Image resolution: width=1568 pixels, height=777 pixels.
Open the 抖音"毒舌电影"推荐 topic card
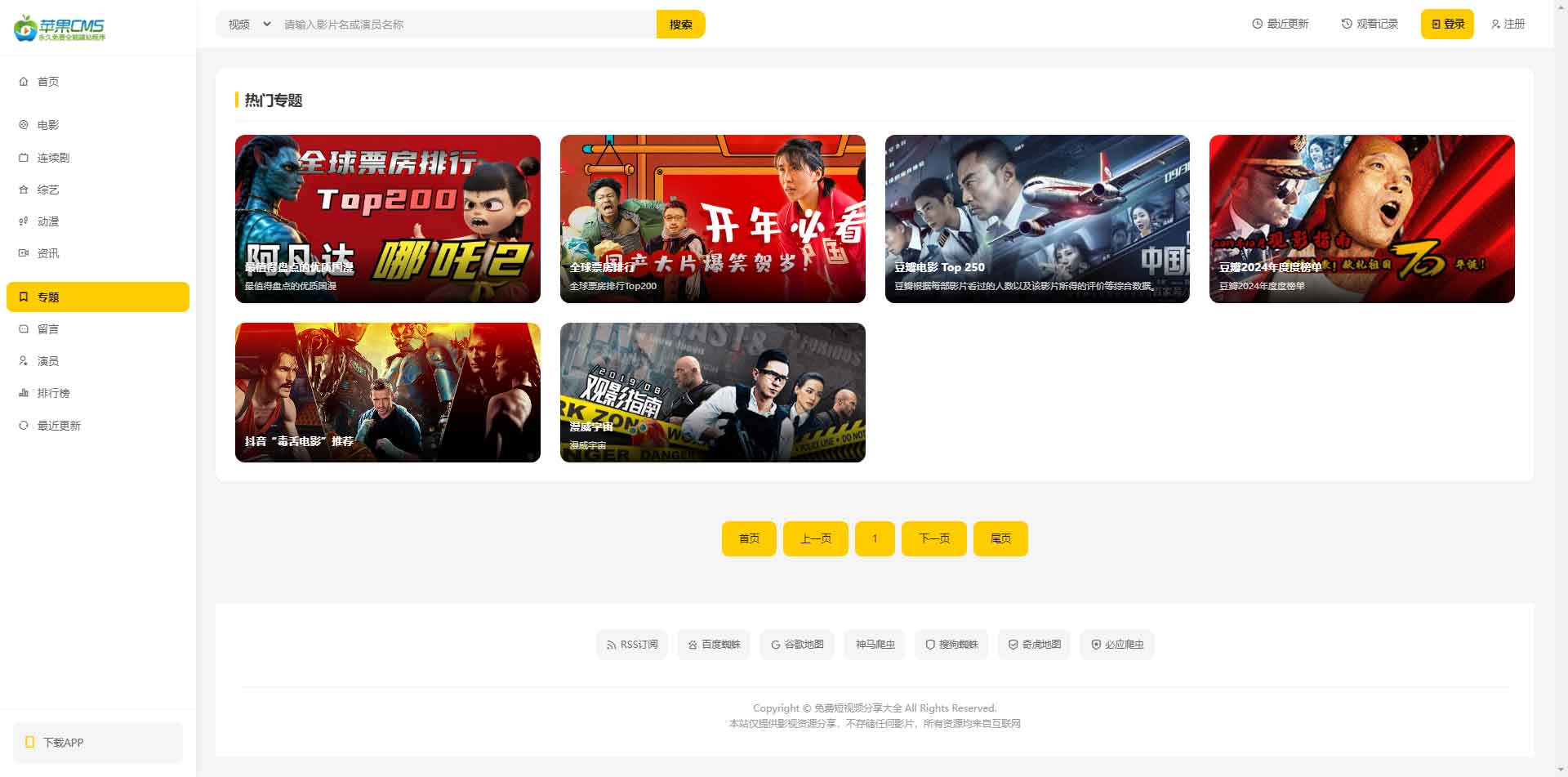click(388, 392)
